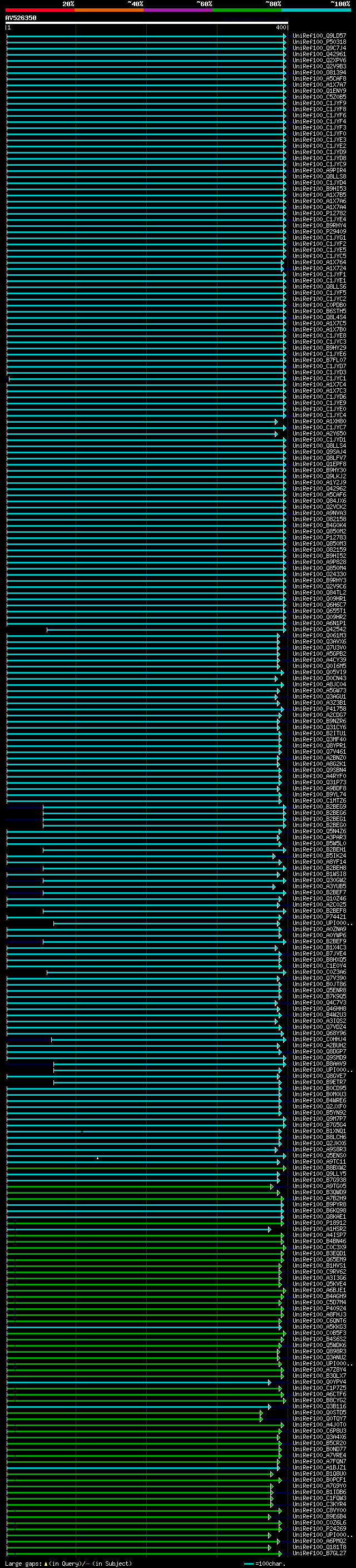The image size is (356, 1568).
Task: Select label UniRef100_Q42542
Action: click(x=319, y=630)
